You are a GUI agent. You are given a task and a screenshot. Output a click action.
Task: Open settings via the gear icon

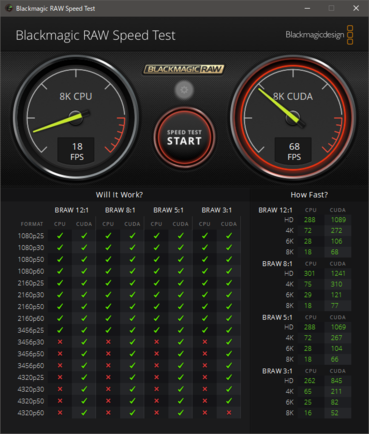[x=184, y=90]
